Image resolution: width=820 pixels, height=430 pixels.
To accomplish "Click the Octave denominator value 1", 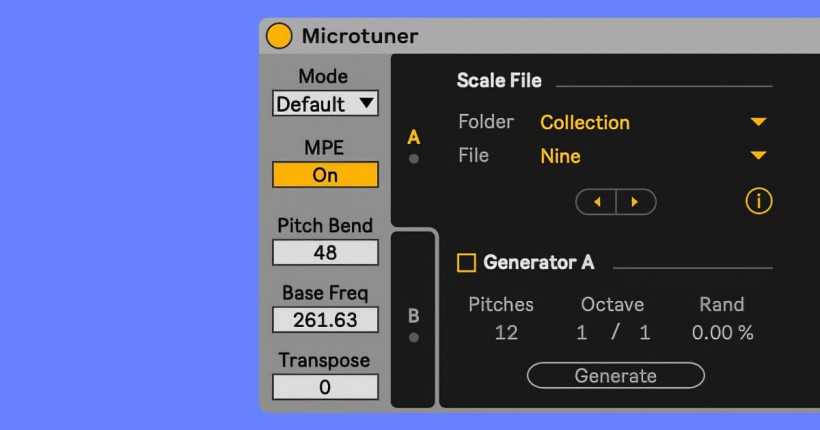I will click(645, 333).
